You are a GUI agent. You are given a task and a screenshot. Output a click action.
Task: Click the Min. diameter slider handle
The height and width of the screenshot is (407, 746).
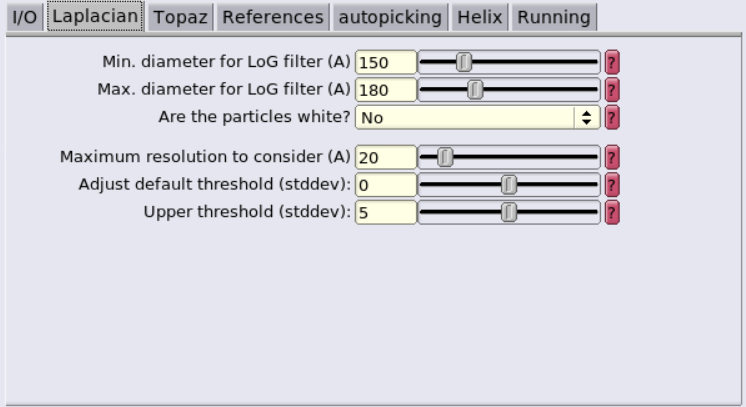[x=464, y=62]
